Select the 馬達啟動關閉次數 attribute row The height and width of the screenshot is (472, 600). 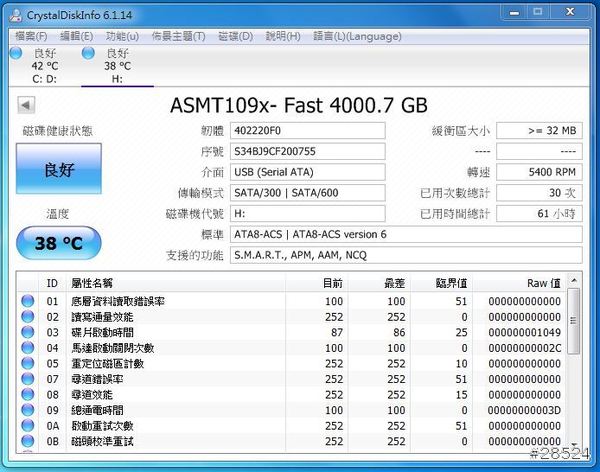click(292, 348)
